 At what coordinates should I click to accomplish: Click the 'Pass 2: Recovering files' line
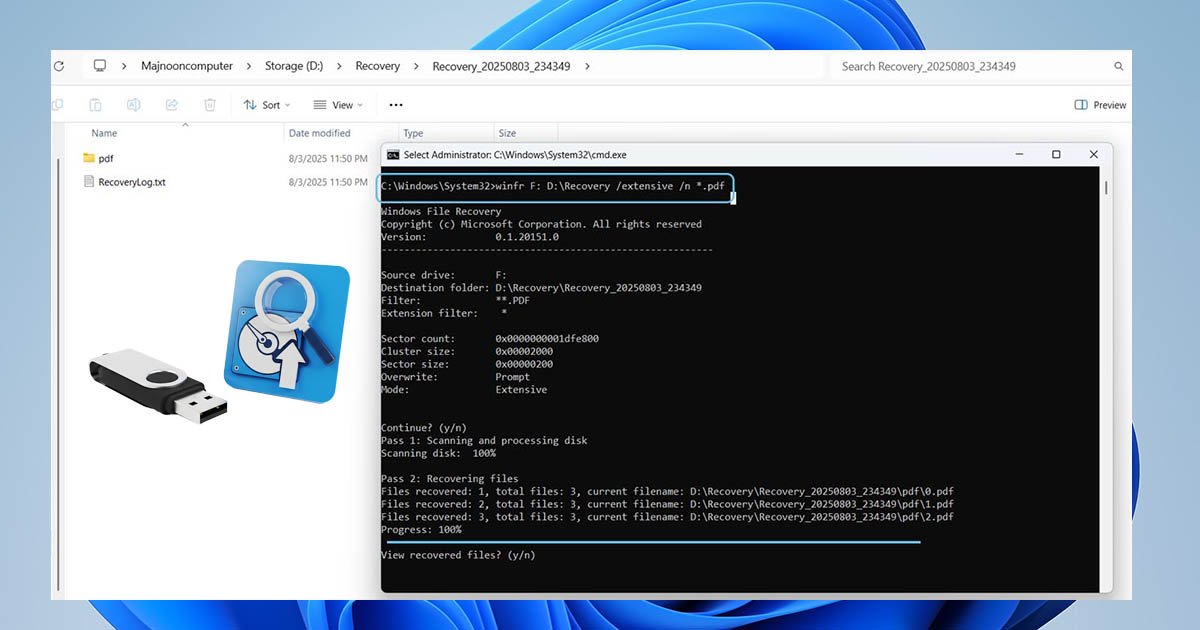[x=449, y=479]
